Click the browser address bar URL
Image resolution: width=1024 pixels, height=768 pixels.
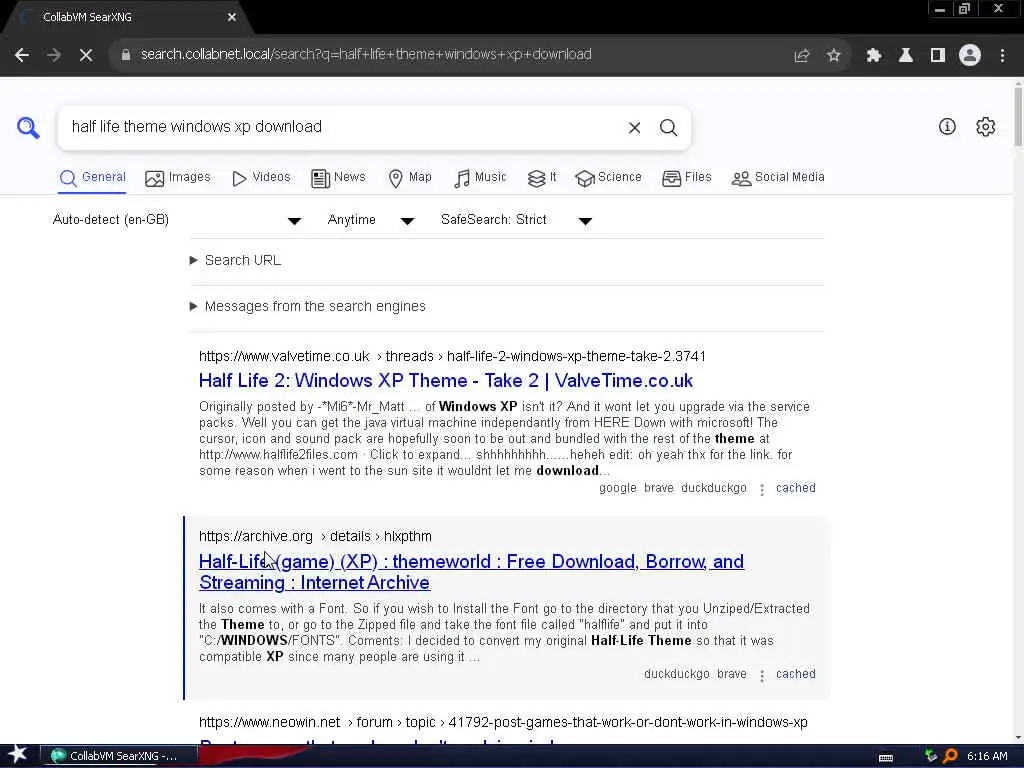(366, 55)
